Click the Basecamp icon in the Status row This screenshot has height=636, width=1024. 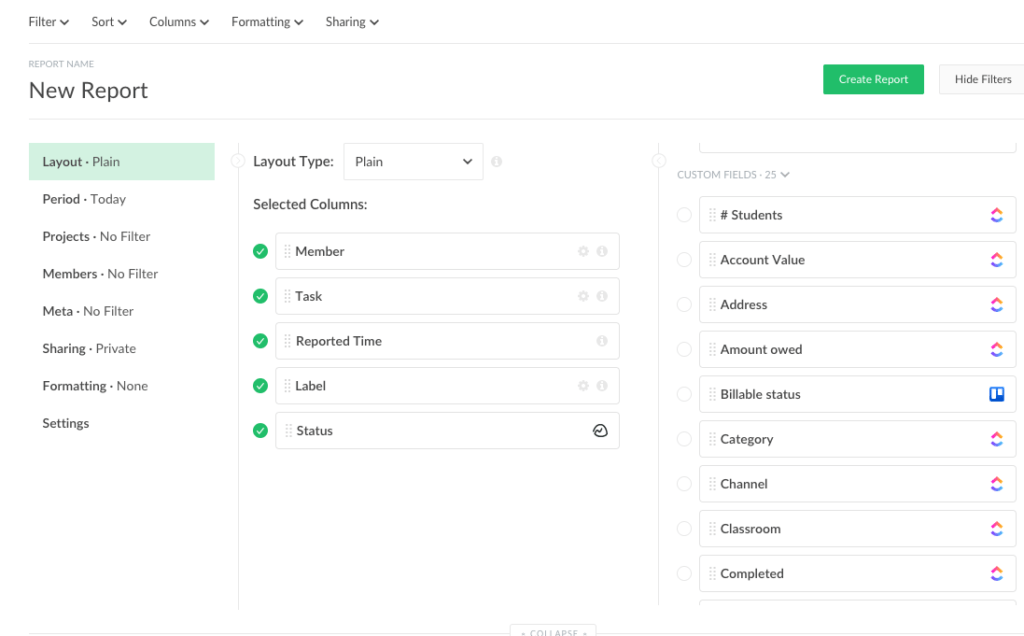pos(600,430)
